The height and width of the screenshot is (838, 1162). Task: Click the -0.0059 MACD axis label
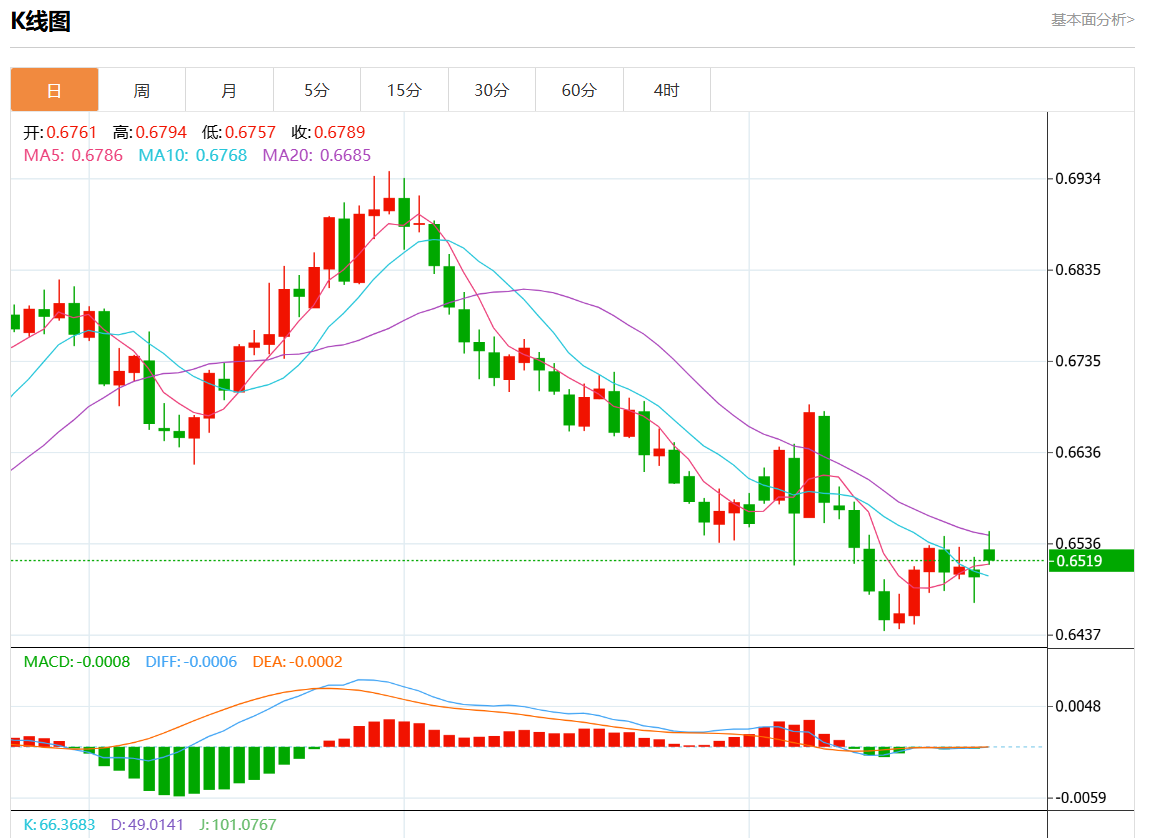click(1080, 798)
